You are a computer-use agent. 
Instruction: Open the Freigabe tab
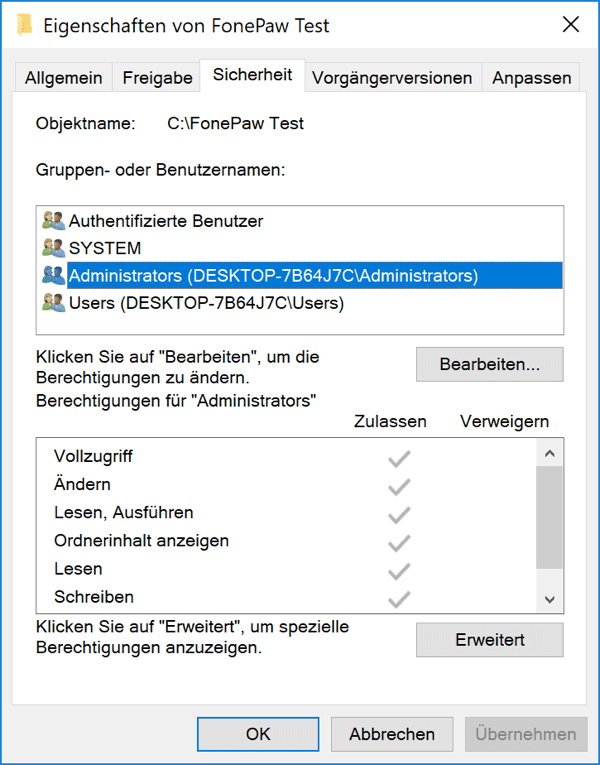click(157, 78)
